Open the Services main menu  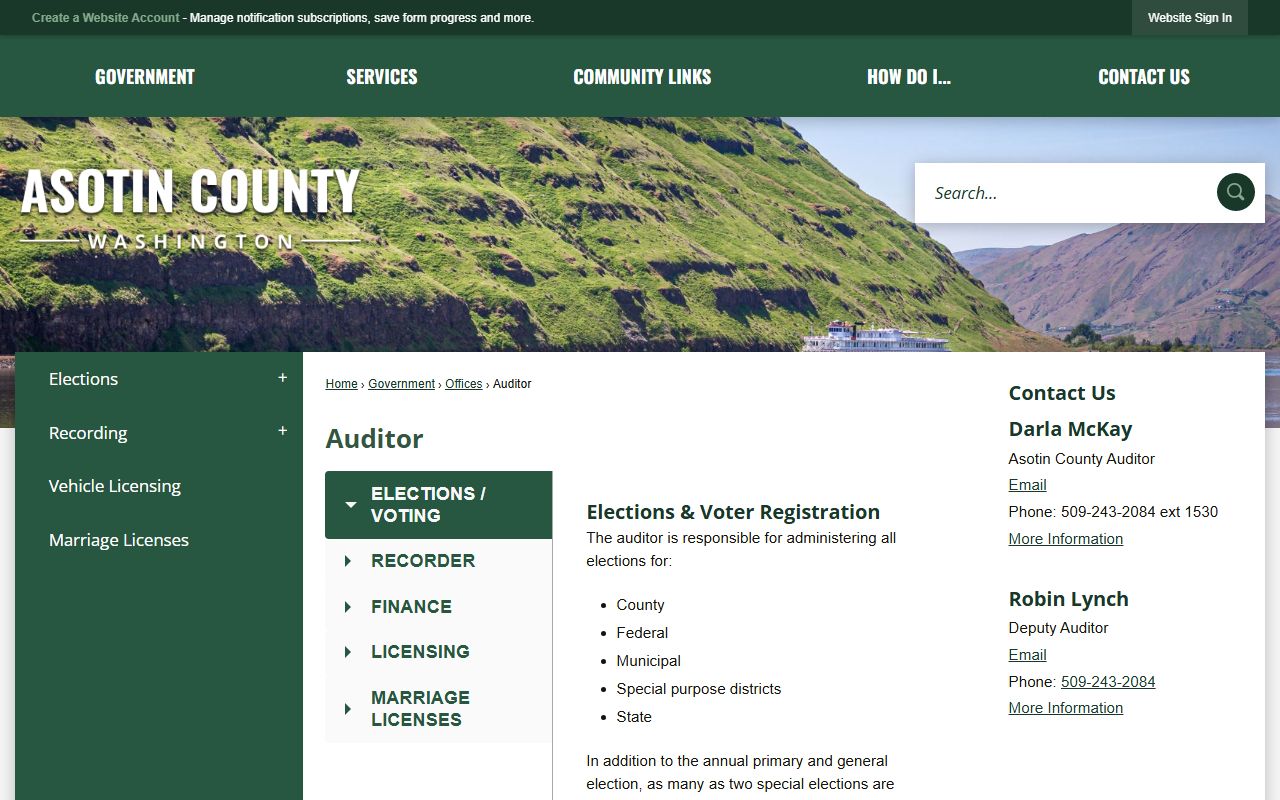382,77
